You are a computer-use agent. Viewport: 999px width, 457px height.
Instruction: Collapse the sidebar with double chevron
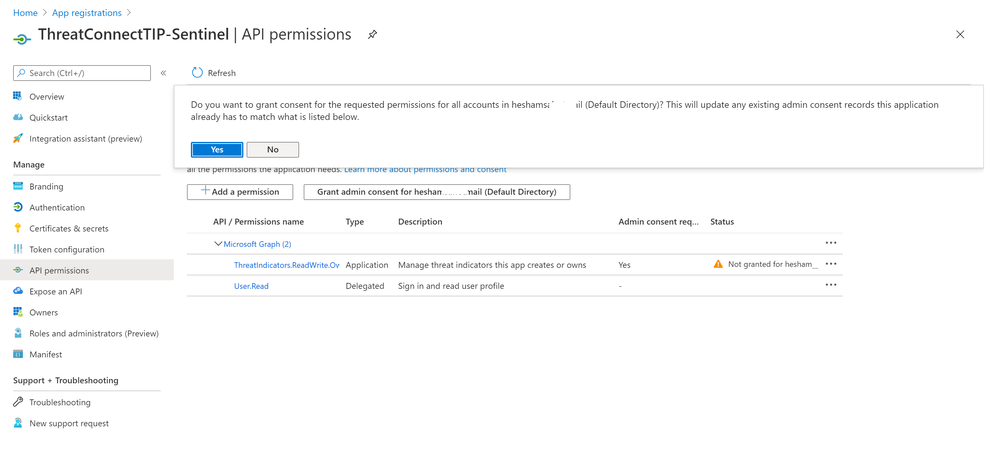pyautogui.click(x=163, y=73)
